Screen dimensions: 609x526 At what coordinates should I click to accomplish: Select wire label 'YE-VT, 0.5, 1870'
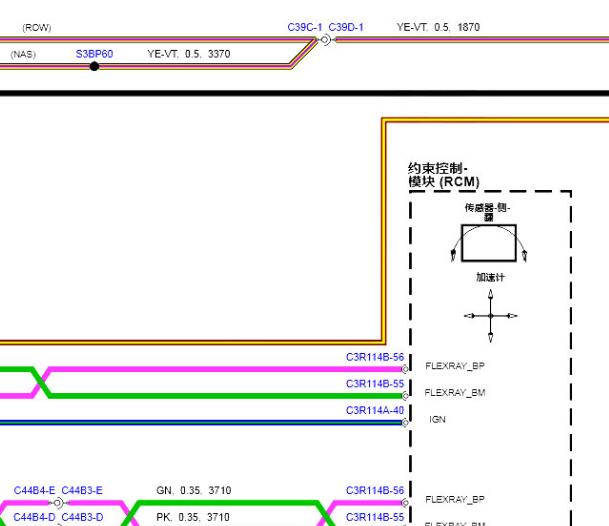point(438,27)
